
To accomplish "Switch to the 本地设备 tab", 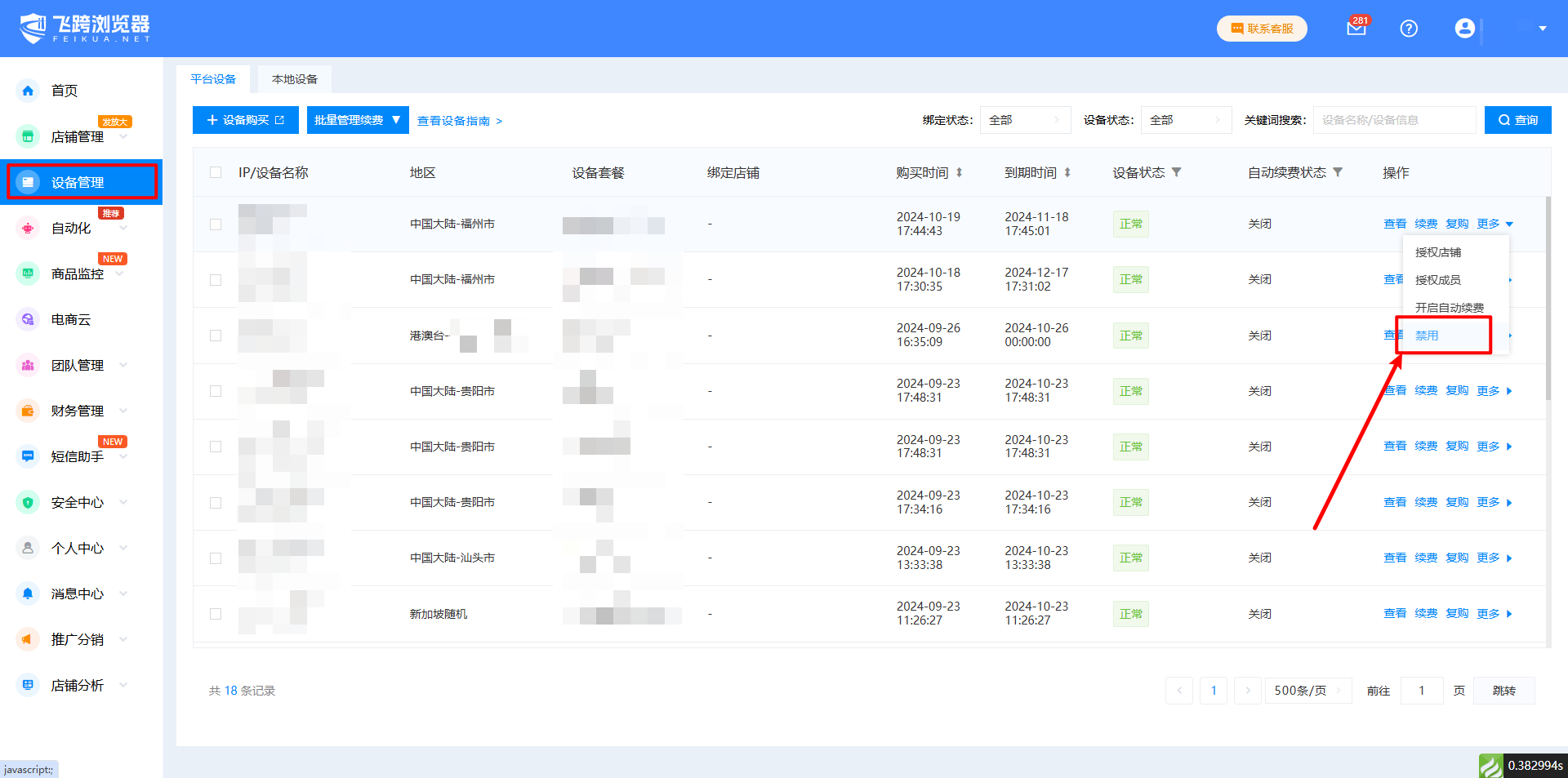I will pos(295,79).
